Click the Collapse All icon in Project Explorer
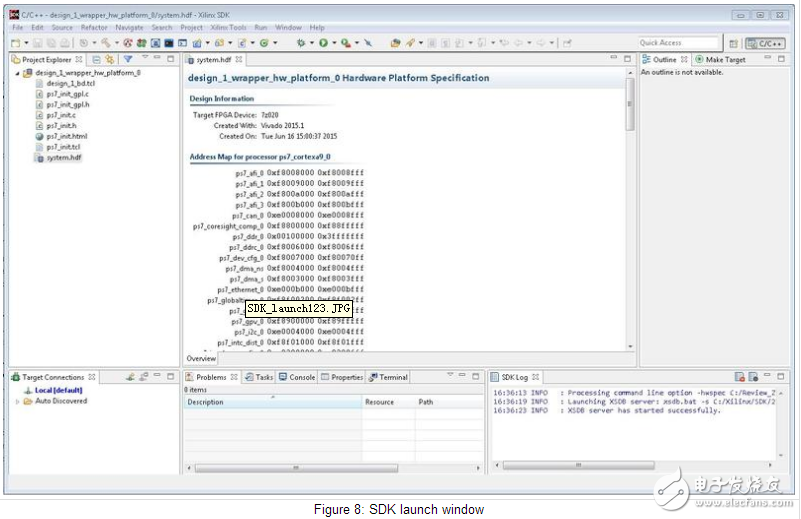Viewport: 801px width, 519px height. [x=98, y=60]
